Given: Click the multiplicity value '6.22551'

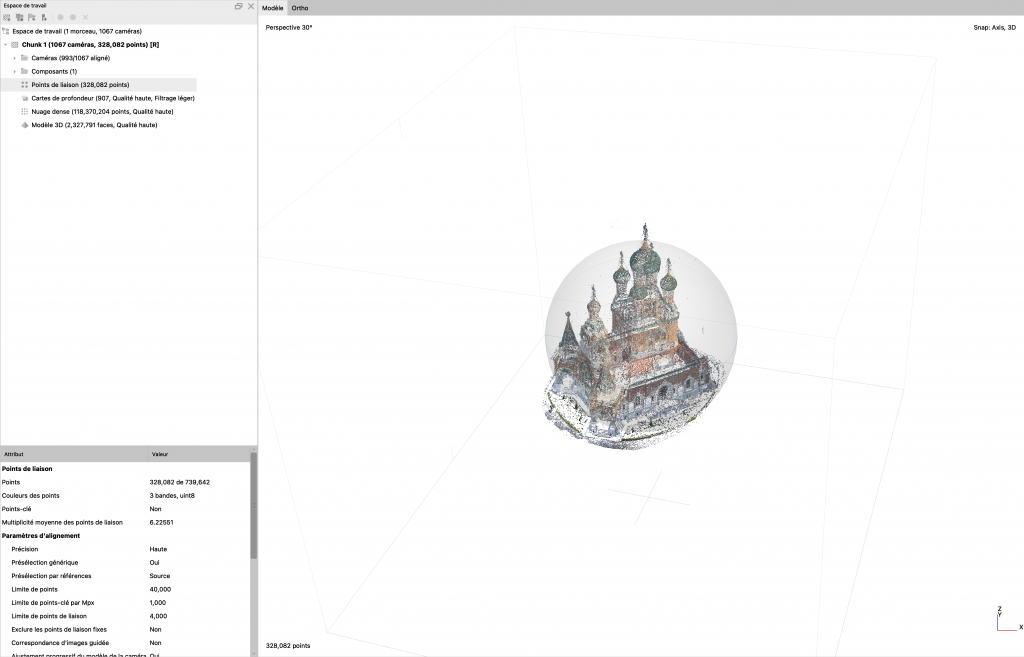Looking at the screenshot, I should pos(161,522).
